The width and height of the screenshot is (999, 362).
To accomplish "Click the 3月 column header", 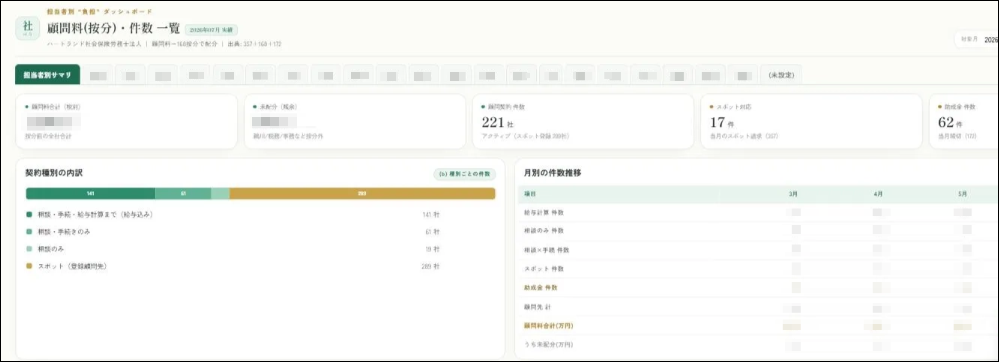I will pos(793,194).
